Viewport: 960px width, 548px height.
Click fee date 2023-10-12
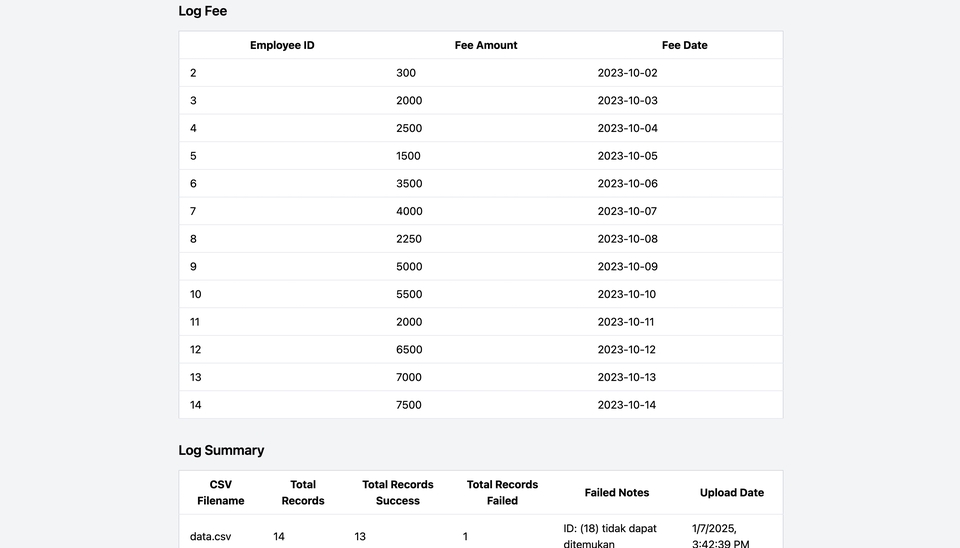626,349
